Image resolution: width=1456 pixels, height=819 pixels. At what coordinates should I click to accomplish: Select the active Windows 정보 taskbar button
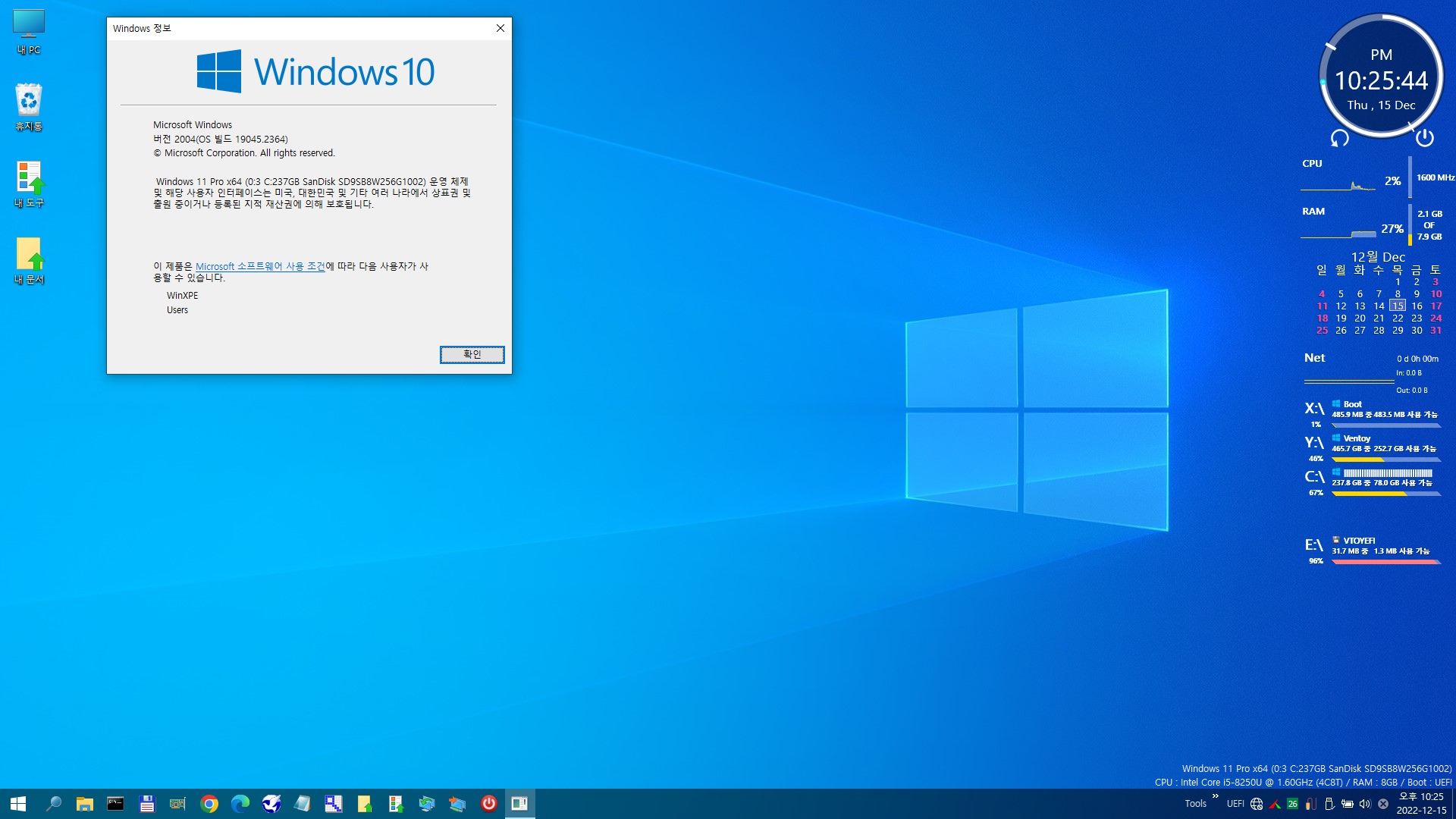coord(519,804)
